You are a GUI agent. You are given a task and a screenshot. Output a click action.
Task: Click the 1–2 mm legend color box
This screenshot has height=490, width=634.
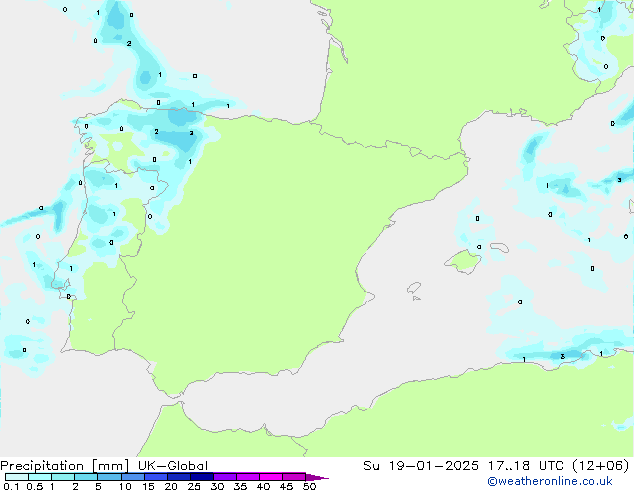pyautogui.click(x=63, y=477)
